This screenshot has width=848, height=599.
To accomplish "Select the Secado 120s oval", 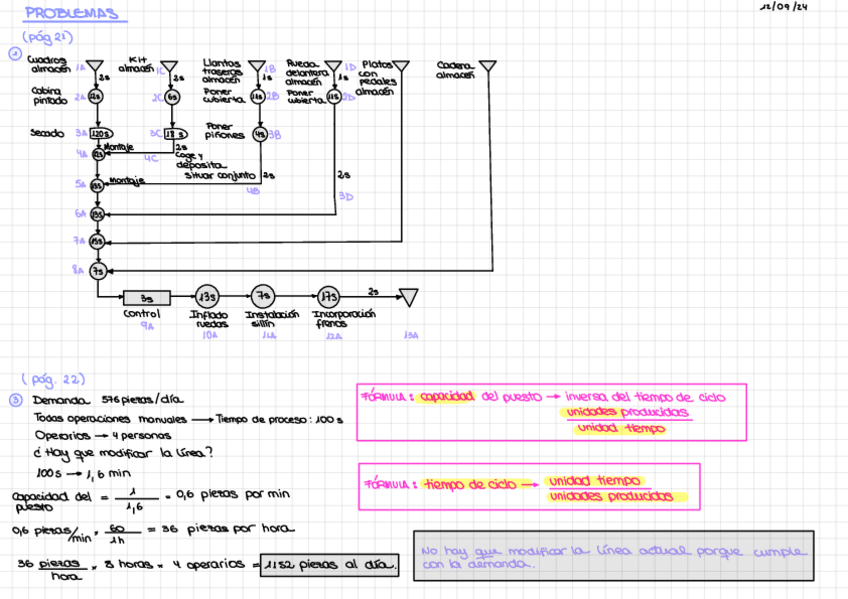I will pos(101,134).
